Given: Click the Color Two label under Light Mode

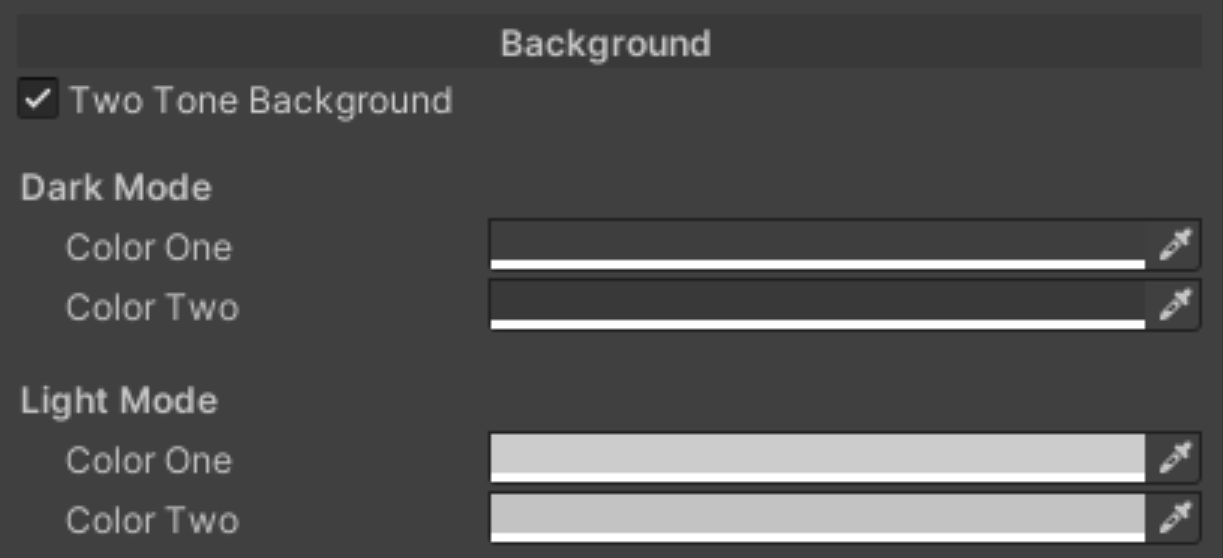Looking at the screenshot, I should pos(152,520).
